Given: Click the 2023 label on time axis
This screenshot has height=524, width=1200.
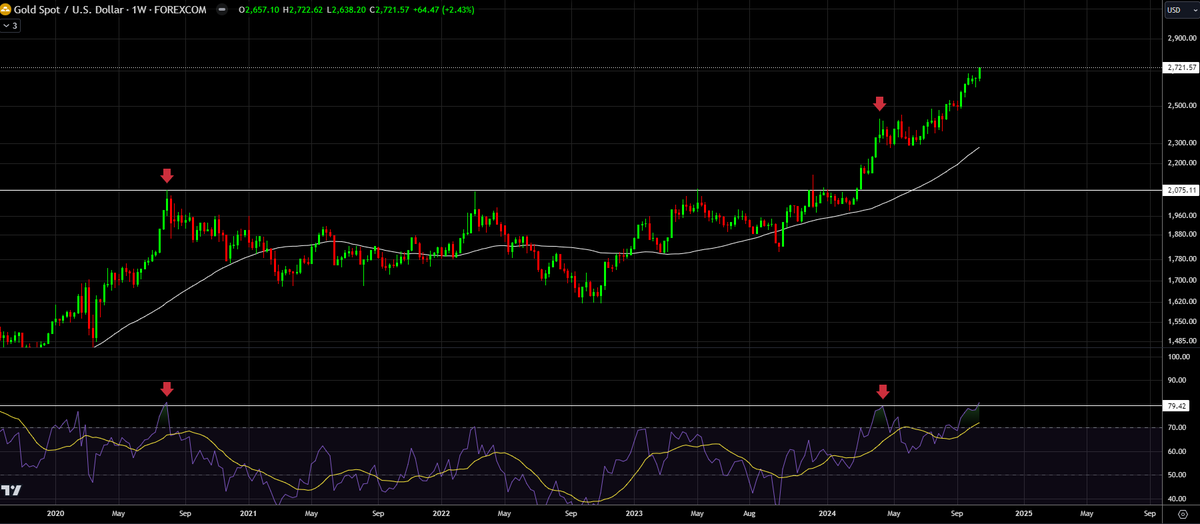Looking at the screenshot, I should (x=634, y=512).
